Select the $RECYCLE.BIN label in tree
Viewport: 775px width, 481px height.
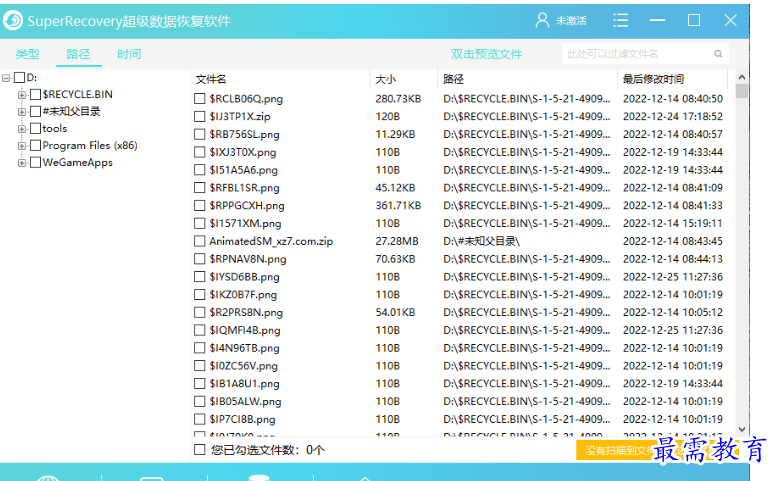[78, 95]
